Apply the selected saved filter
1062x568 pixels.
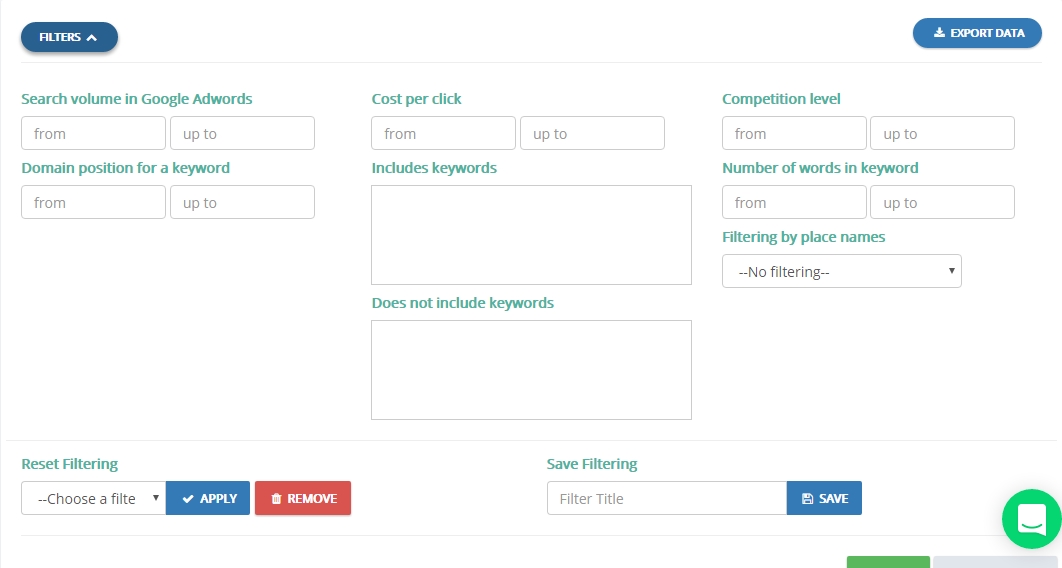(x=208, y=498)
